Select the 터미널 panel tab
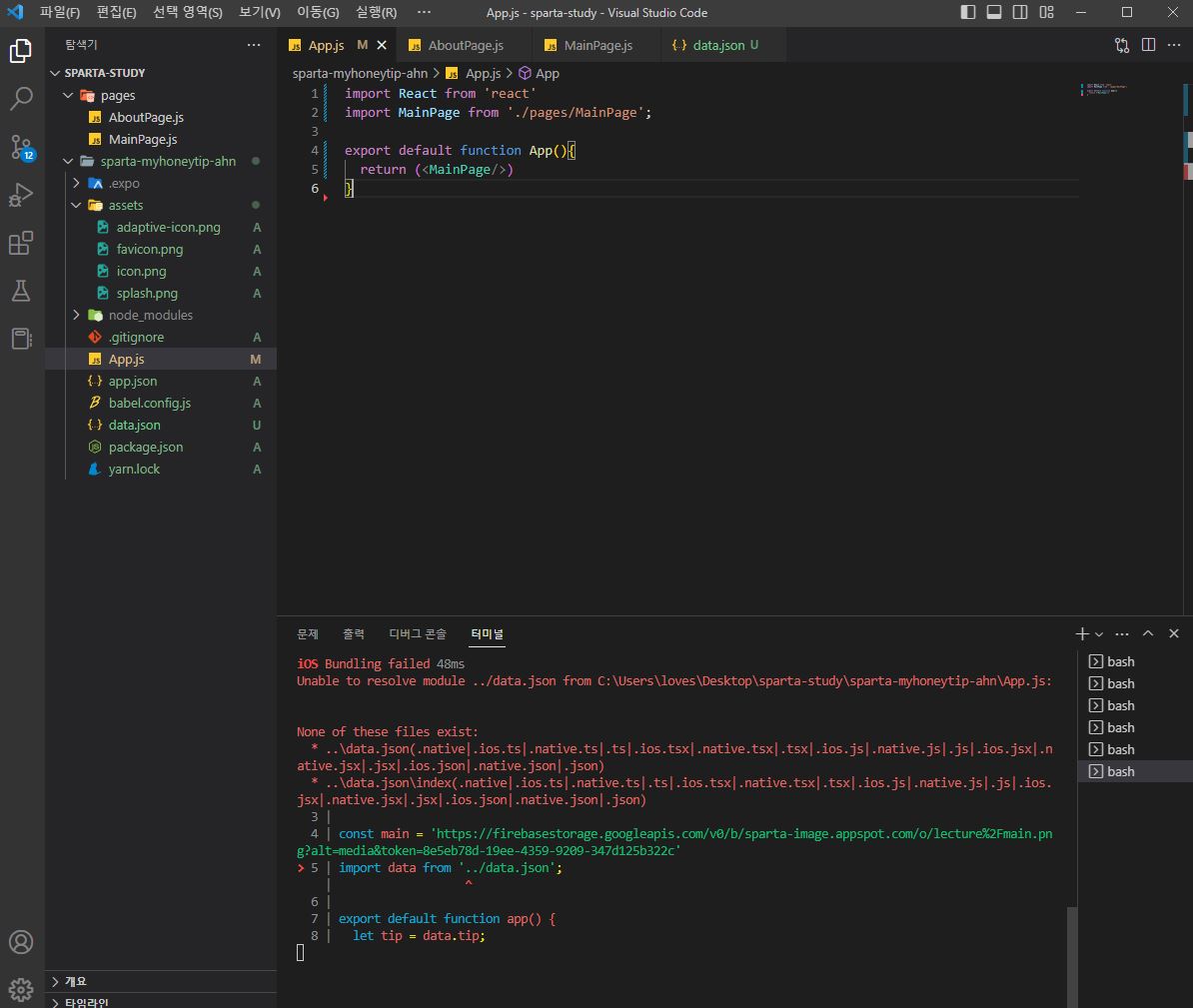The width and height of the screenshot is (1193, 1008). coord(487,633)
